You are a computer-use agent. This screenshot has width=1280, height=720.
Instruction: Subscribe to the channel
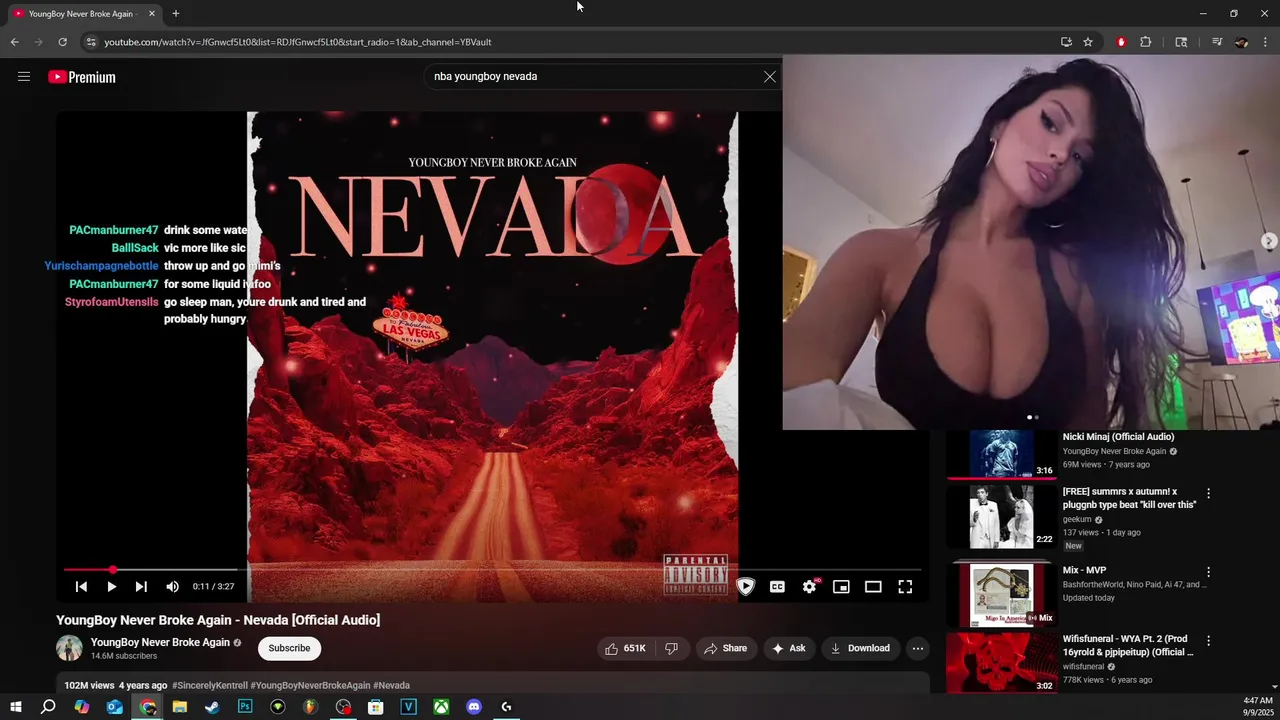pyautogui.click(x=289, y=648)
